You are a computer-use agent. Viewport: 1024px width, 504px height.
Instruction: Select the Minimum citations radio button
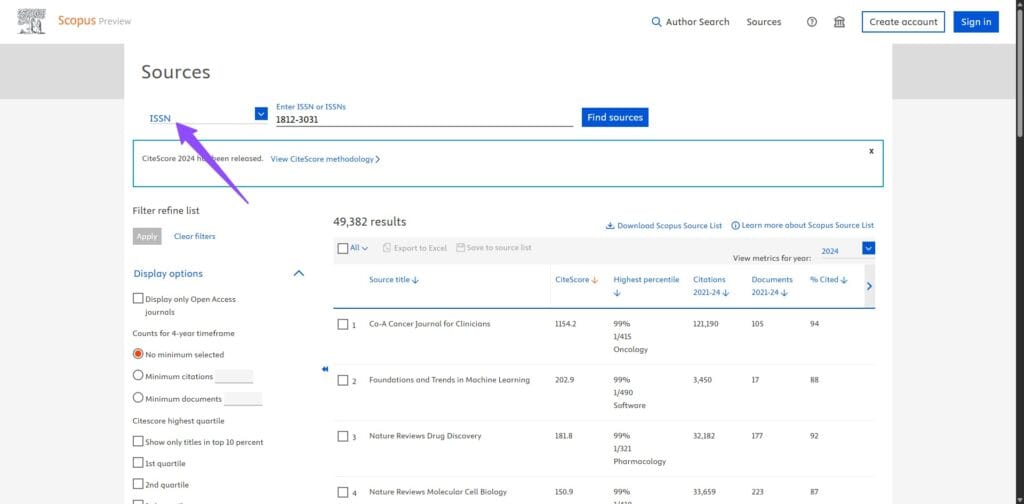coord(138,375)
